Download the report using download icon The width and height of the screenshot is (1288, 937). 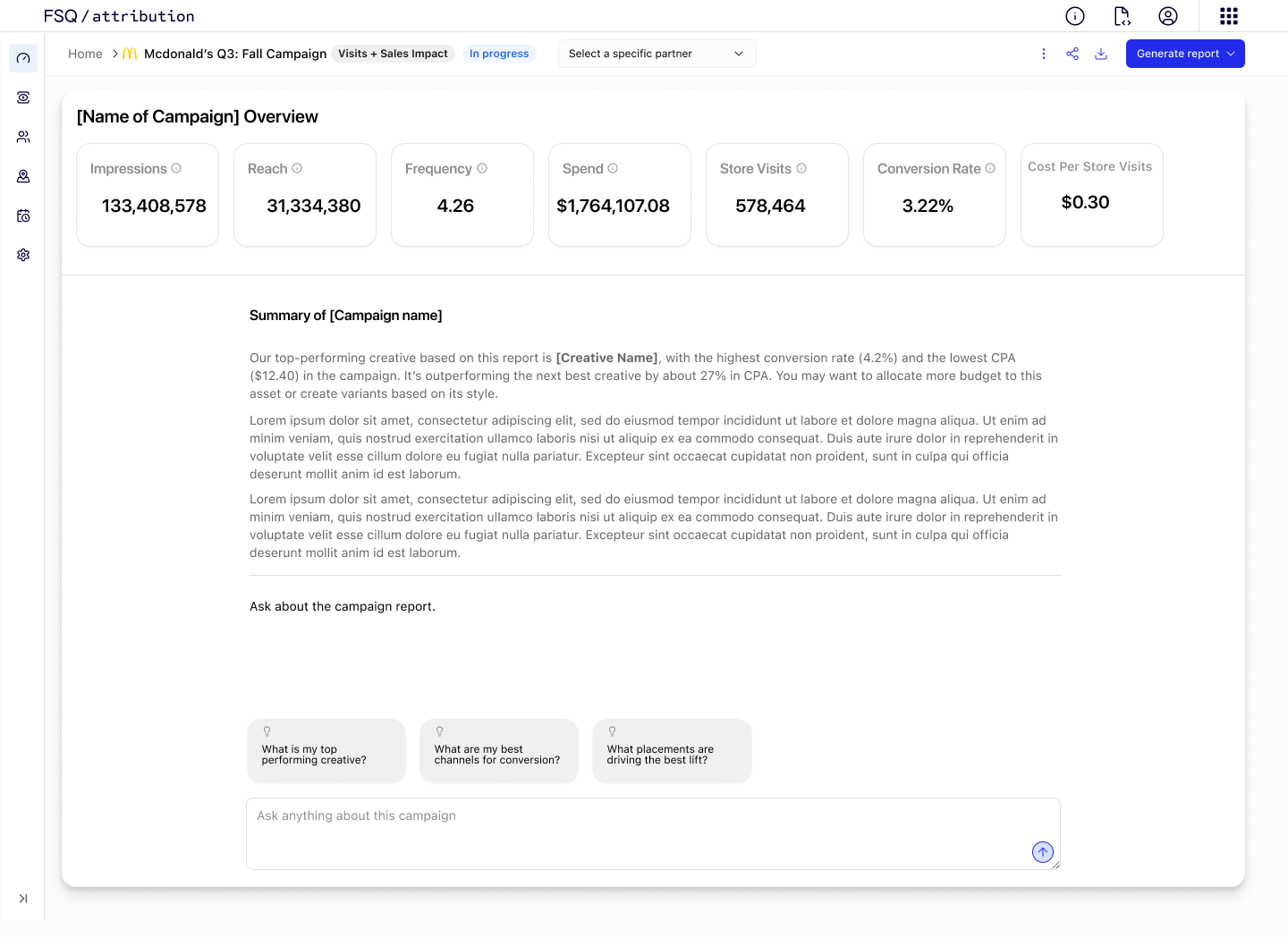click(1101, 54)
